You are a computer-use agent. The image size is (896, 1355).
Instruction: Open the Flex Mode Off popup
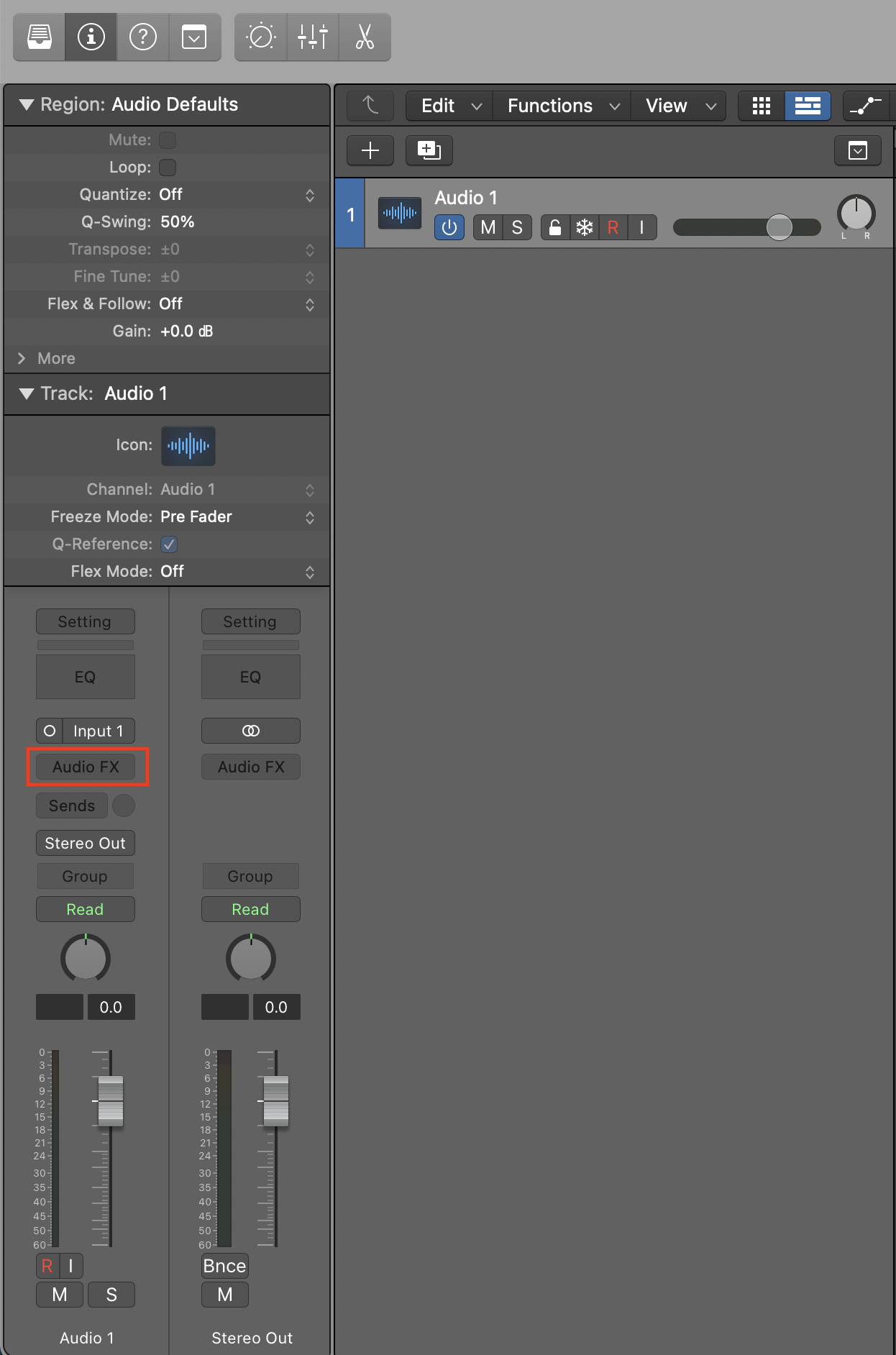pos(237,572)
